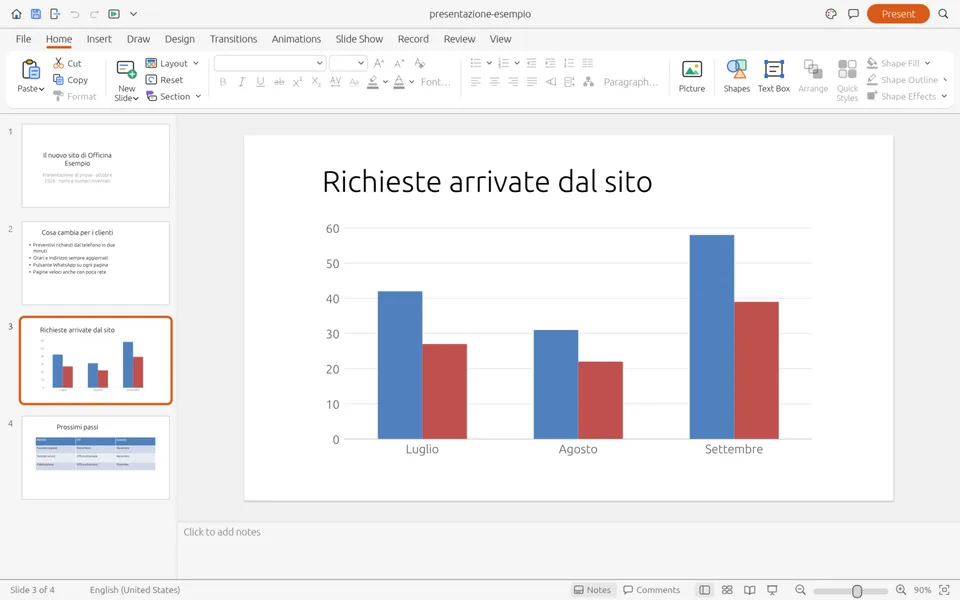The width and height of the screenshot is (960, 600).
Task: Toggle the bulleted list
Action: [476, 63]
